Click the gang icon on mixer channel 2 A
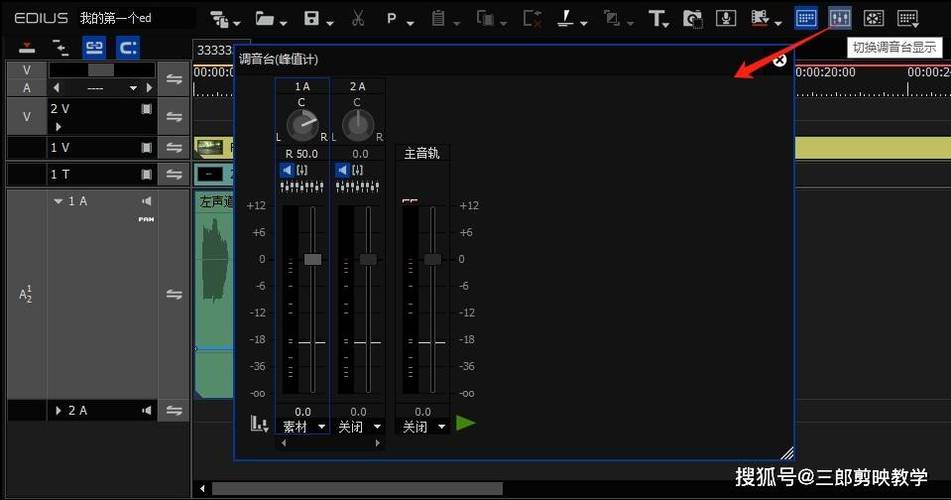The width and height of the screenshot is (951, 500). pos(358,171)
